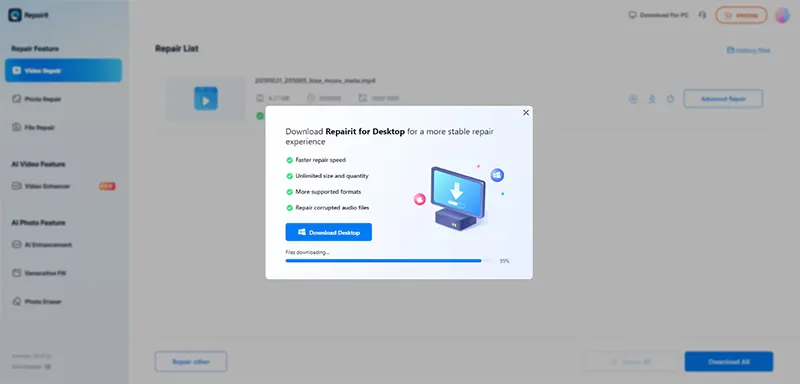Close the Download Desktop popup
This screenshot has height=384, width=800.
coord(526,113)
